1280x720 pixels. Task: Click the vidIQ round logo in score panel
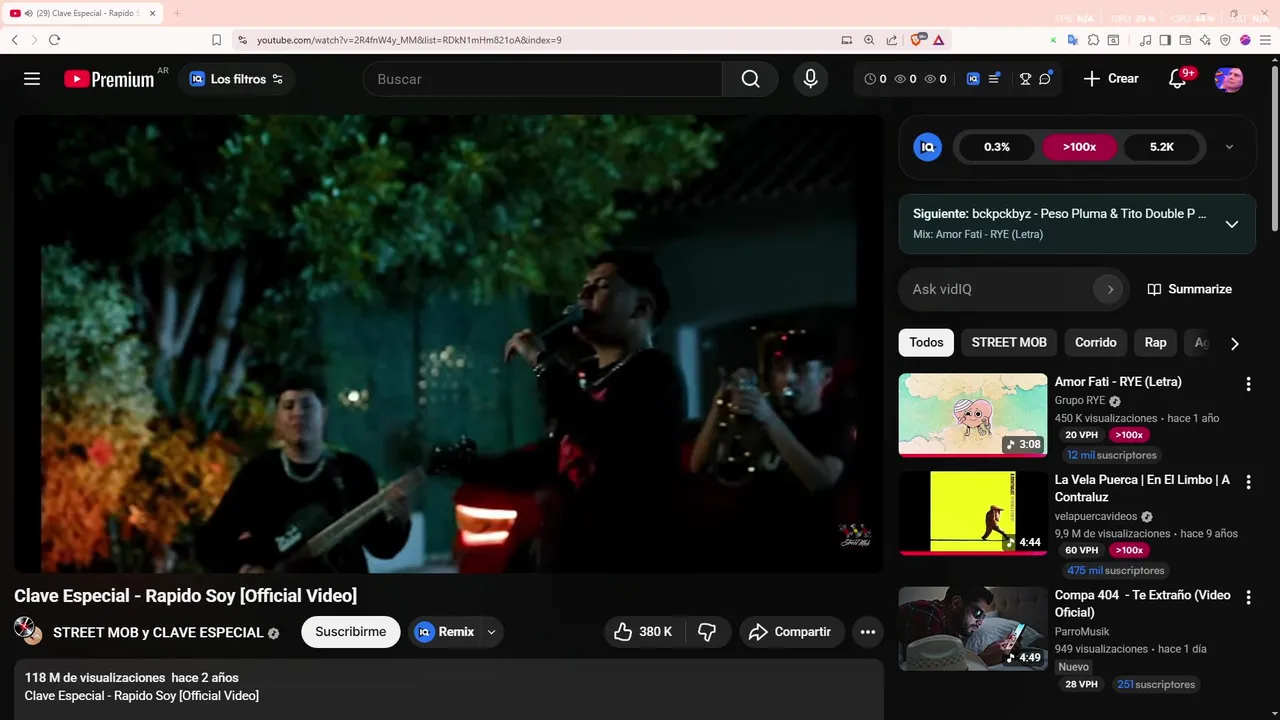928,147
